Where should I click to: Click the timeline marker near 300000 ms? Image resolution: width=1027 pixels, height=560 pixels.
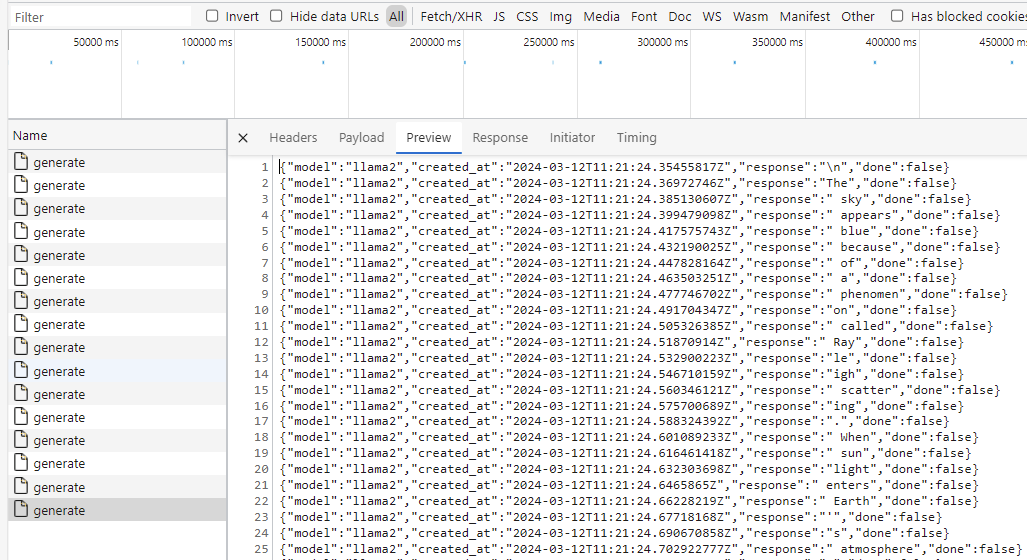601,62
